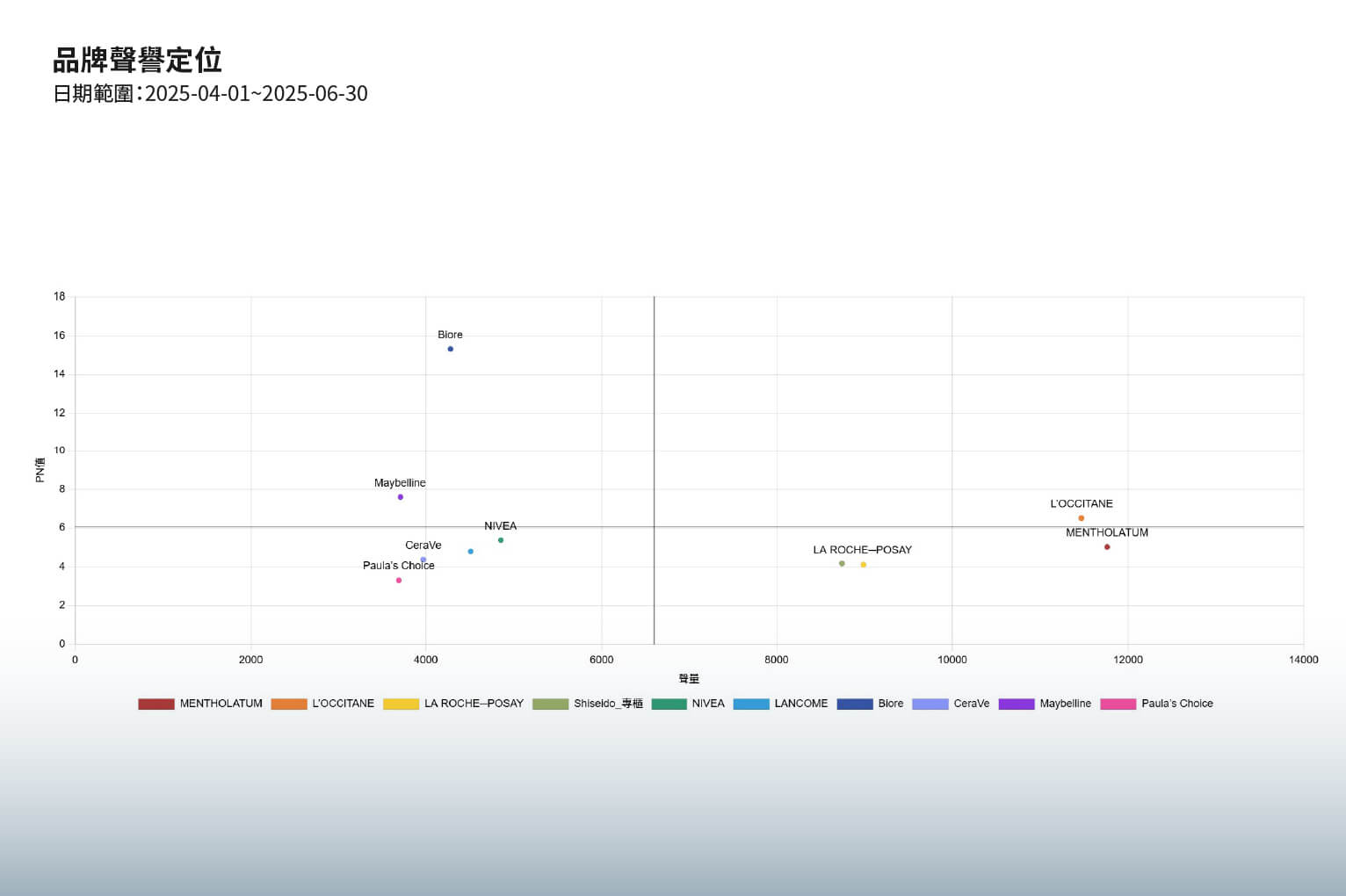This screenshot has width=1346, height=896.
Task: Click the PN值 y-axis title
Action: pyautogui.click(x=40, y=470)
